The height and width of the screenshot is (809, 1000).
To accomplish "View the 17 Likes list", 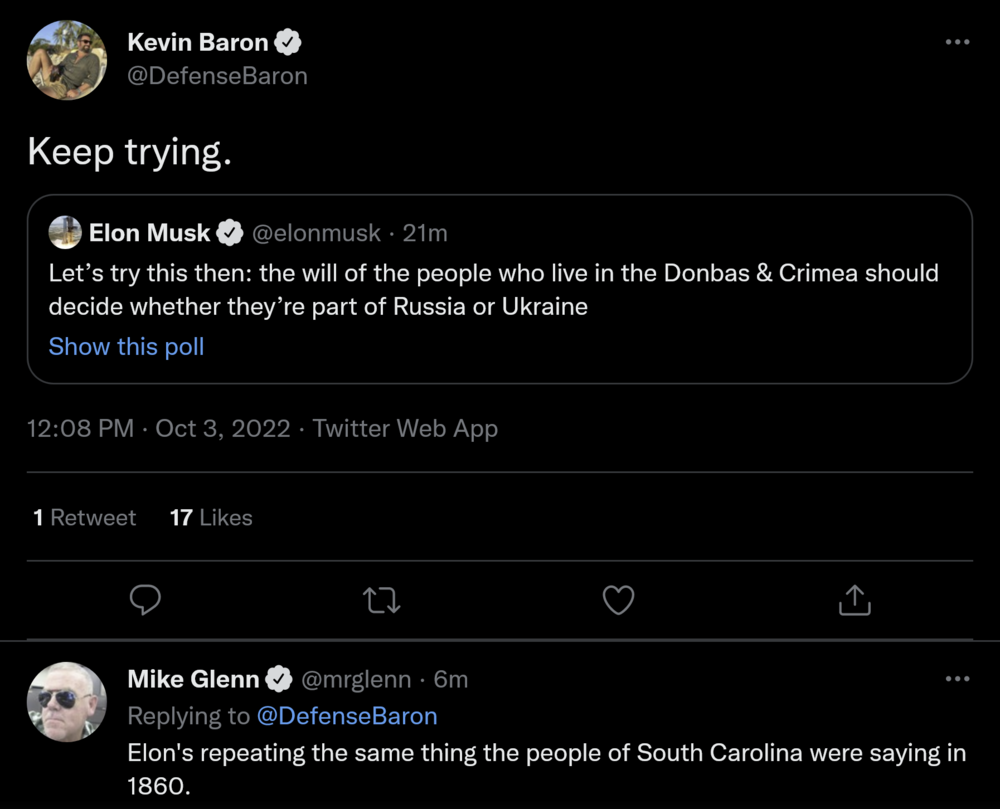I will [x=211, y=518].
